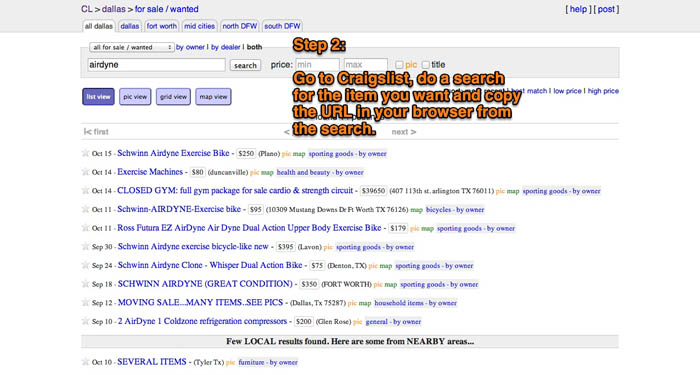Switch to list view
Image resolution: width=700 pixels, height=375 pixels.
[x=98, y=96]
